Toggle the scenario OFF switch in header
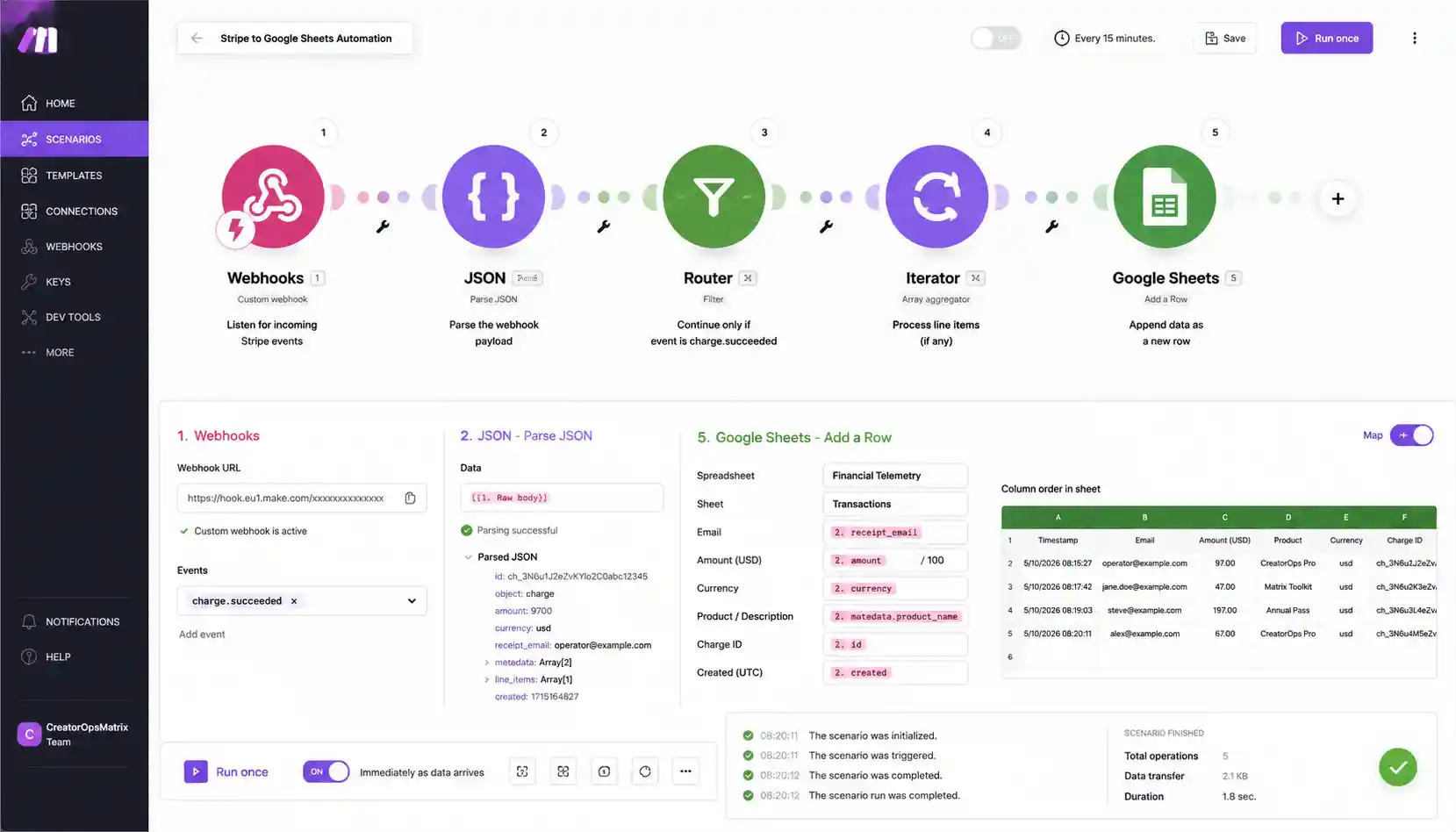 tap(995, 39)
